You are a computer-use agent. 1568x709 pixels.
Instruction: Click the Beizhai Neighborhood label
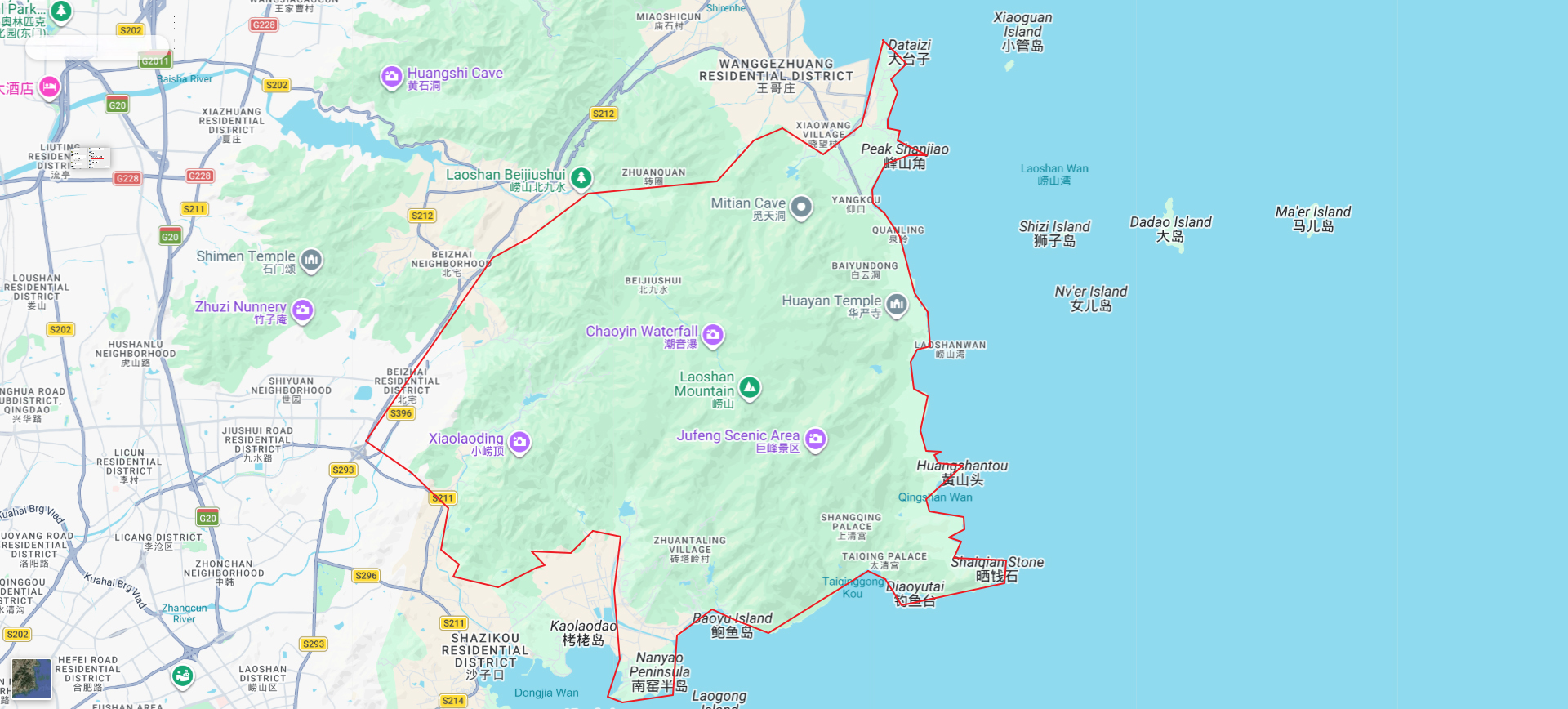pos(451,264)
